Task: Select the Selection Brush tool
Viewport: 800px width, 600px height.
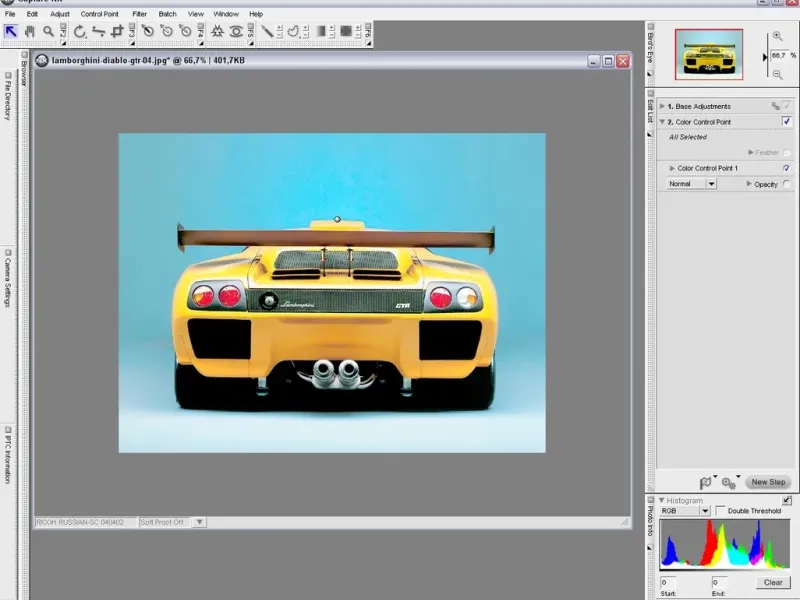Action: pos(268,31)
